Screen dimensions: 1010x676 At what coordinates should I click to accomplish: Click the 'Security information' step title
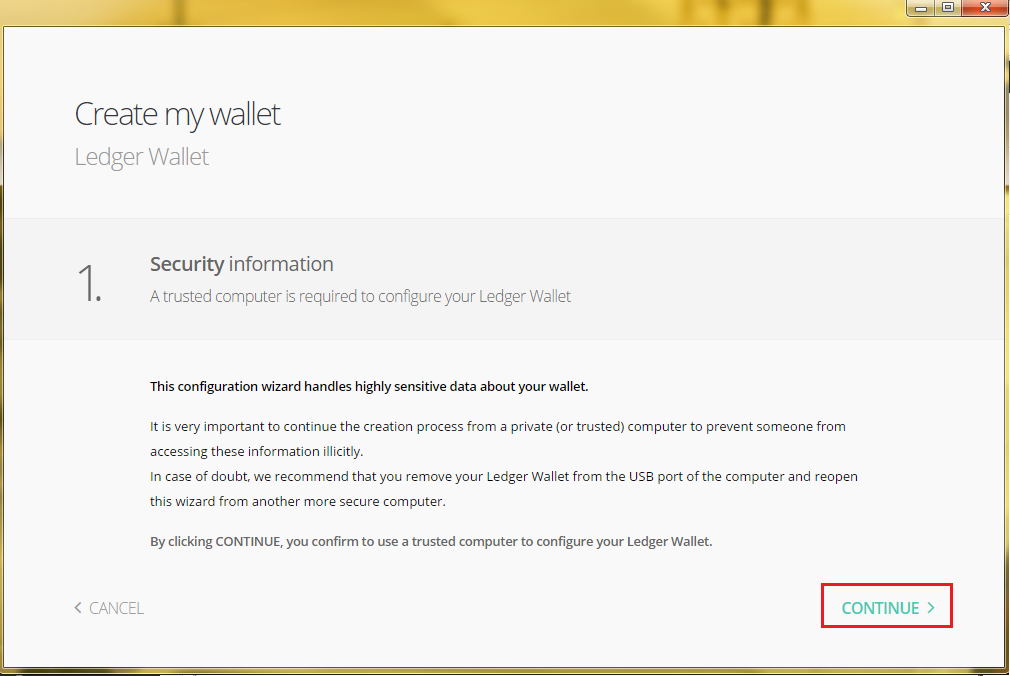tap(242, 264)
